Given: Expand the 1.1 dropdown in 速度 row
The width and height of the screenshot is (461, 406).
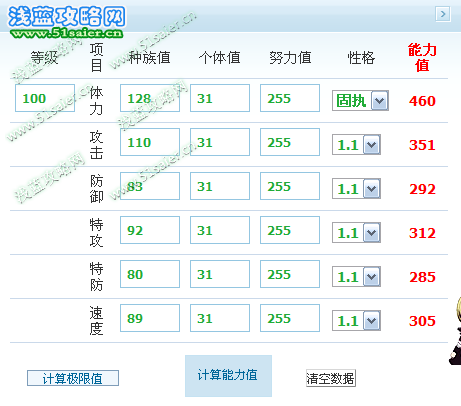Looking at the screenshot, I should 356,321.
